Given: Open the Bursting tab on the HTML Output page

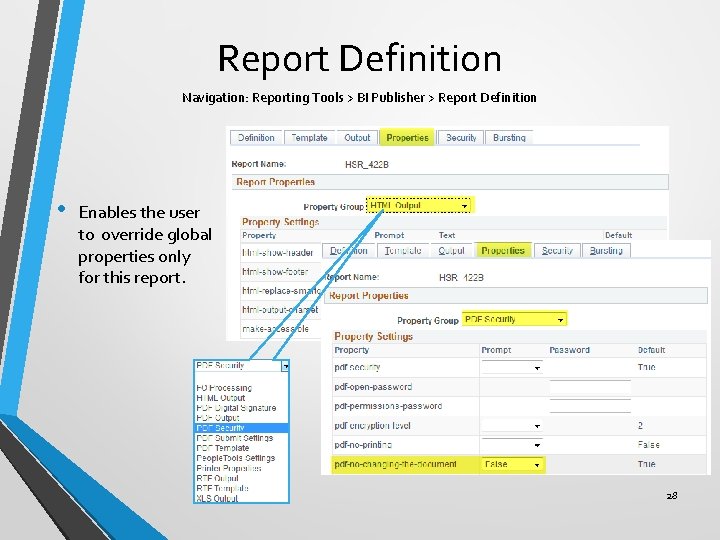Looking at the screenshot, I should pos(509,138).
